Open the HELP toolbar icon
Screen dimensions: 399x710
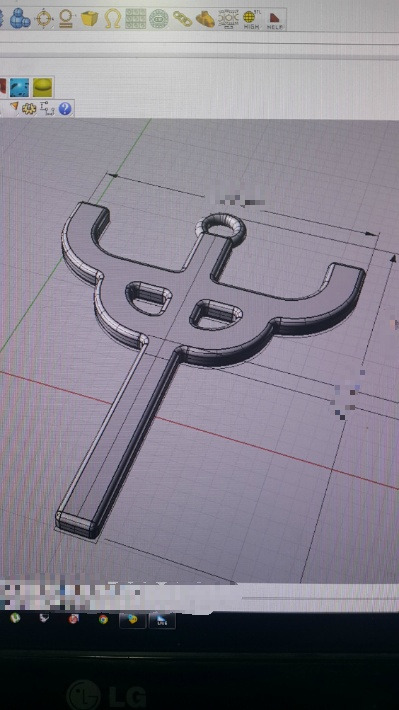[274, 20]
